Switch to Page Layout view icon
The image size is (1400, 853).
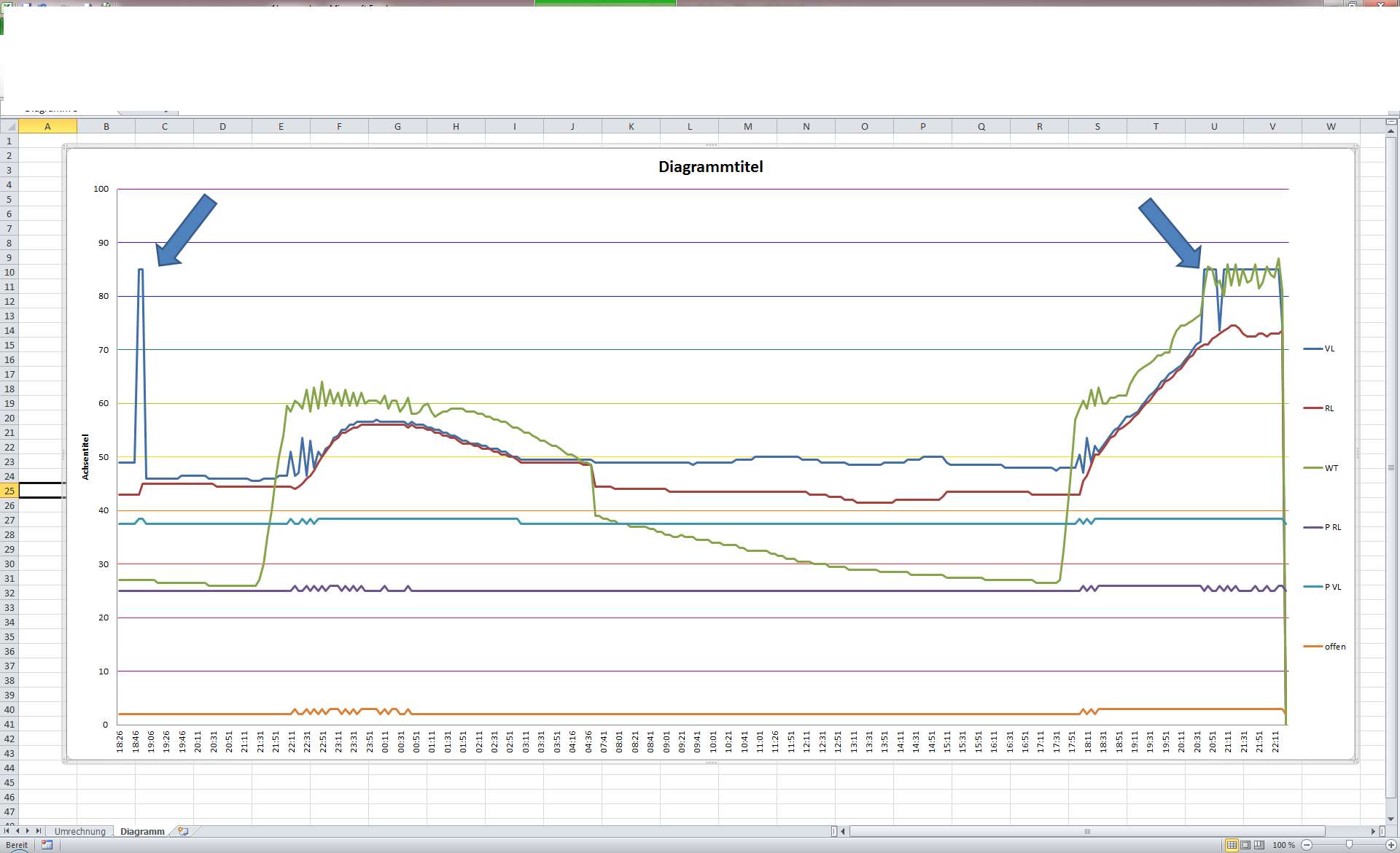pos(1245,845)
